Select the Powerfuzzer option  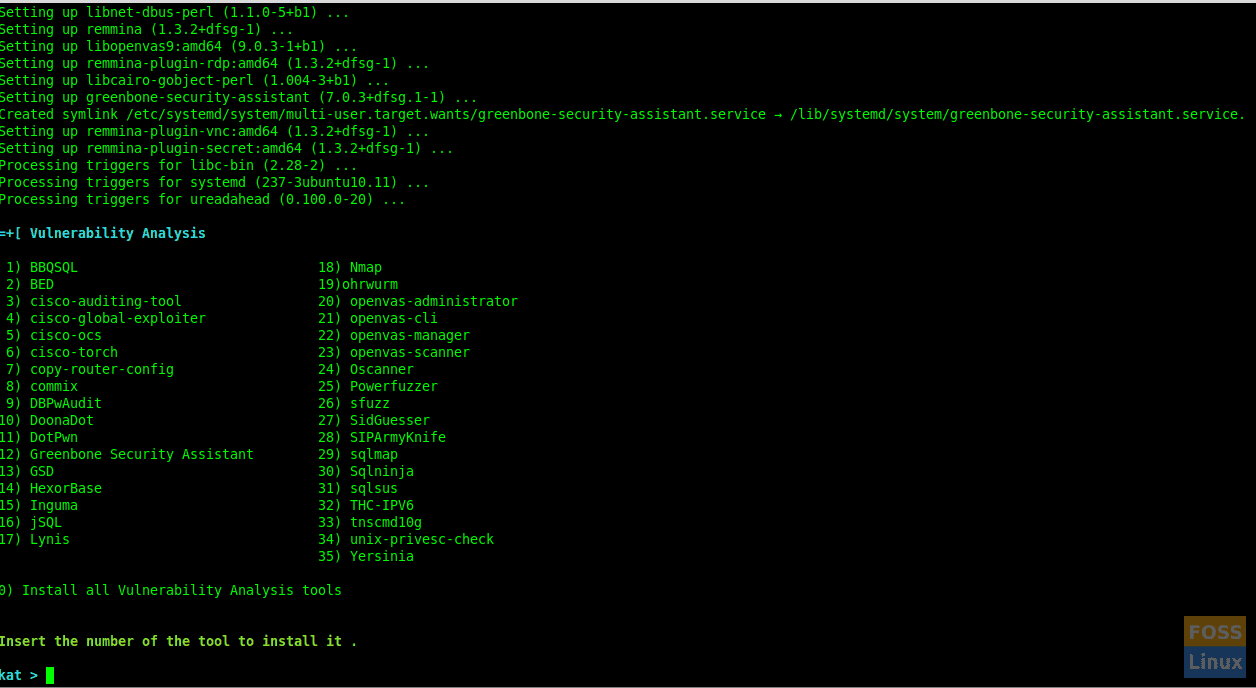393,386
